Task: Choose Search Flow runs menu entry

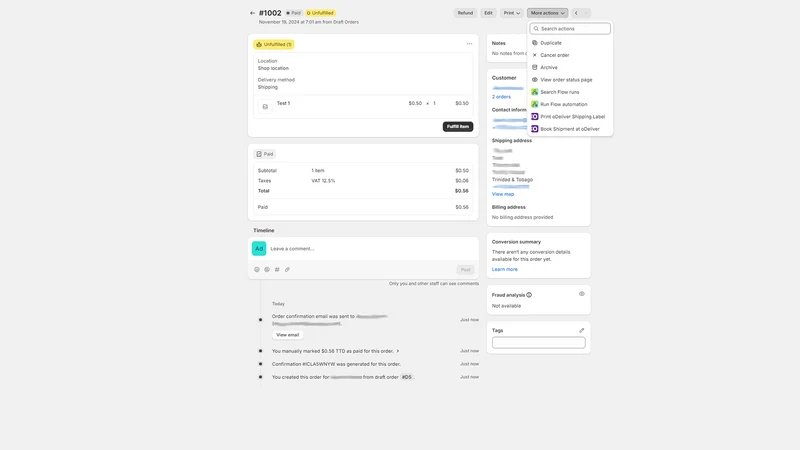Action: (570, 92)
